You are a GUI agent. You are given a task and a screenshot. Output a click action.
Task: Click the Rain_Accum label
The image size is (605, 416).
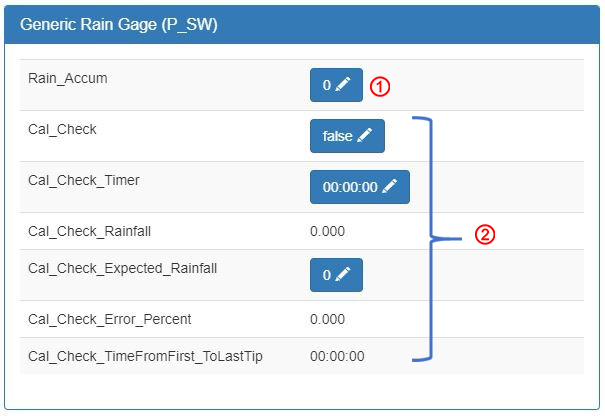68,78
